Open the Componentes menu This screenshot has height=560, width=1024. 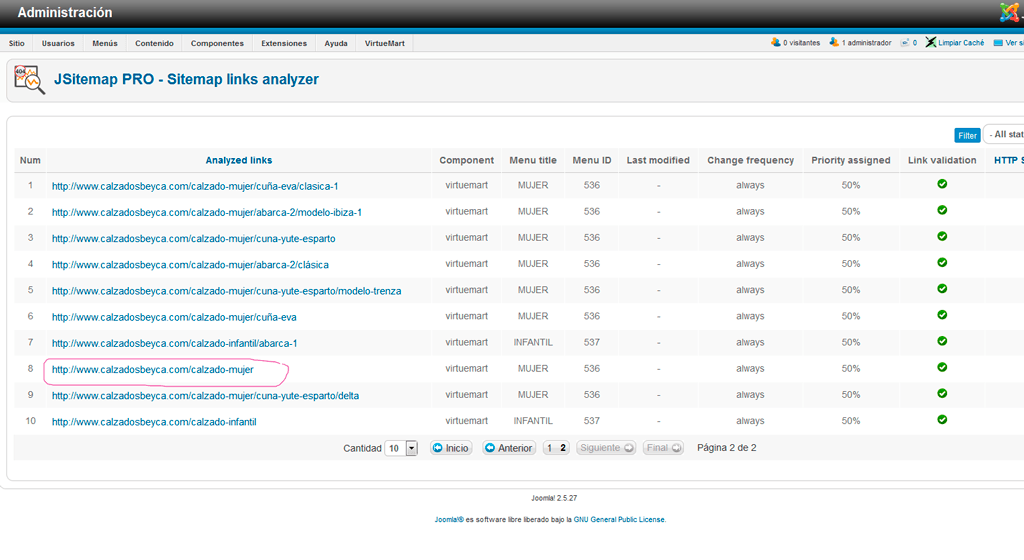coord(217,43)
